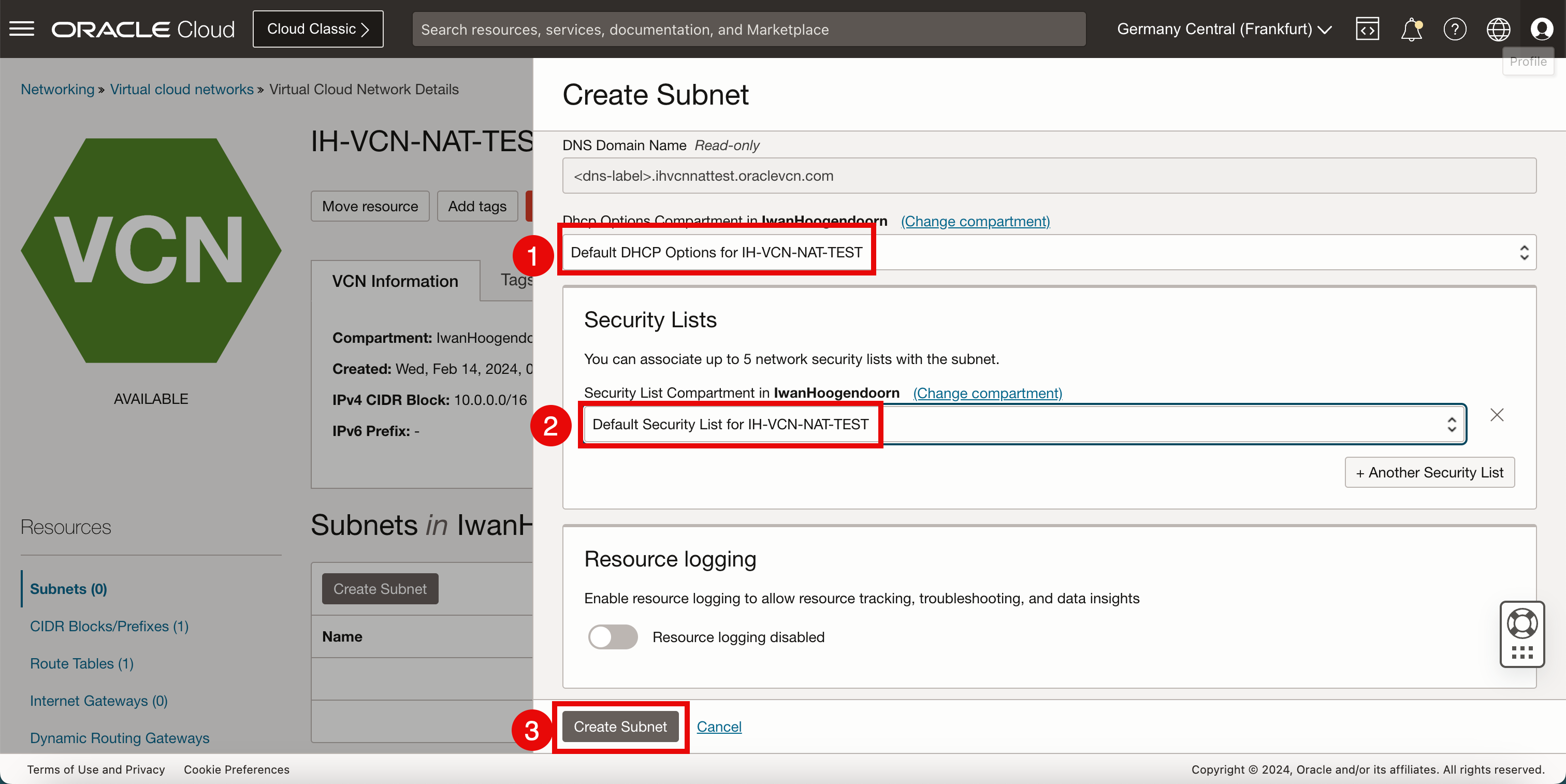The width and height of the screenshot is (1566, 784).
Task: Click Create Subnet confirmation button
Action: coord(620,727)
